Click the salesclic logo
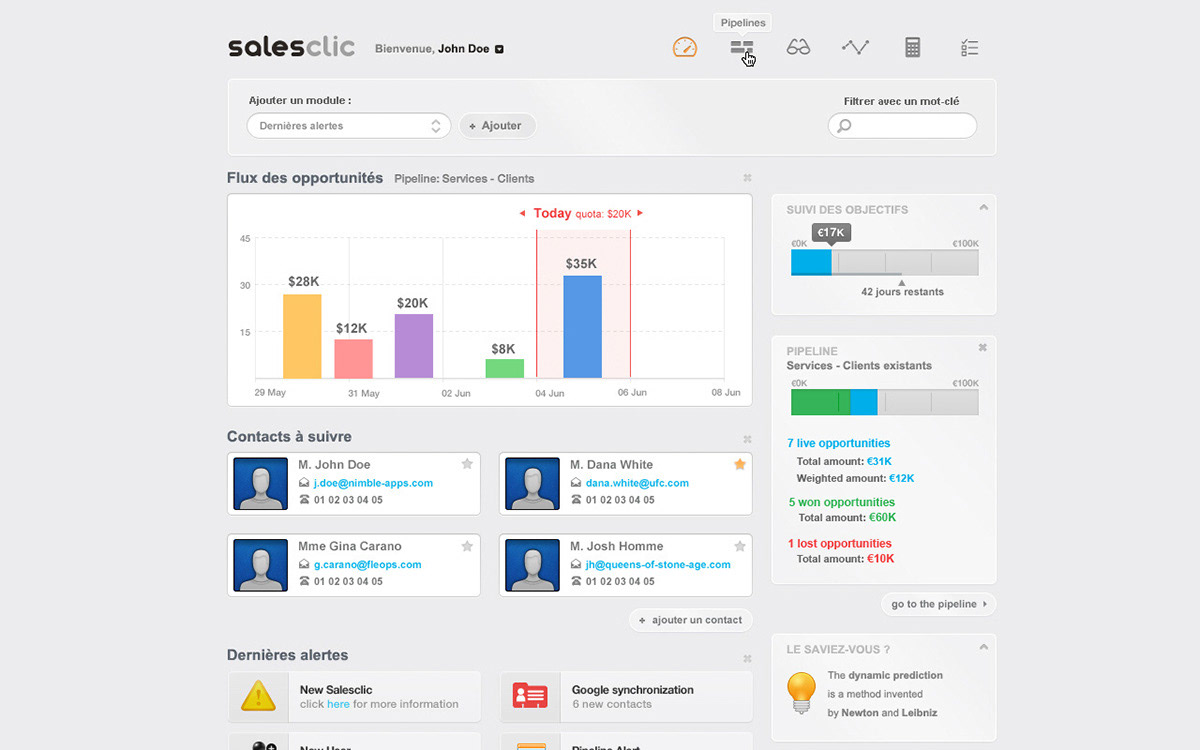The height and width of the screenshot is (750, 1200). [291, 47]
